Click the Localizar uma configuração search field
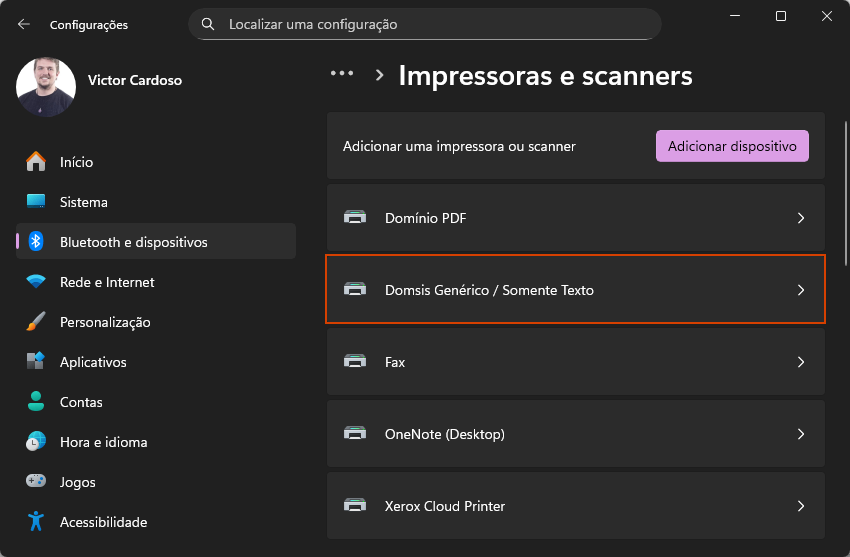This screenshot has height=557, width=850. click(x=424, y=24)
